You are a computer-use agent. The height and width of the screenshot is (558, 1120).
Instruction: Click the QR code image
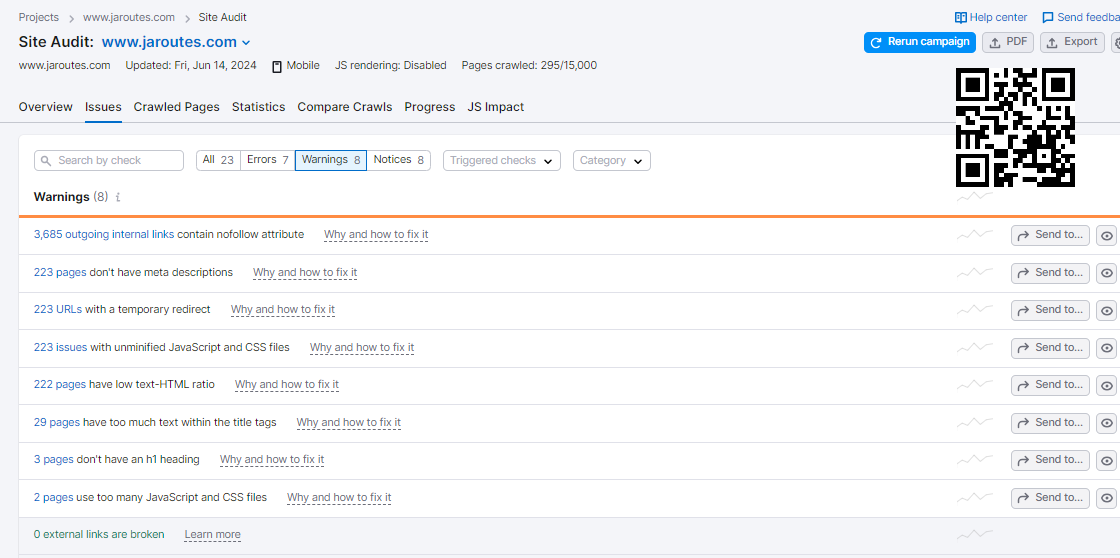click(1015, 127)
